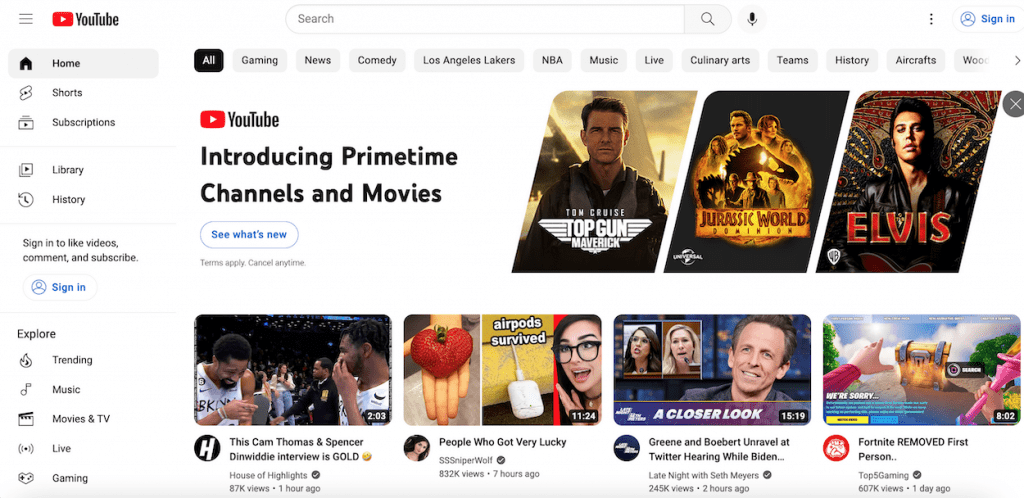Click the Top Gun Maverick poster

click(604, 181)
